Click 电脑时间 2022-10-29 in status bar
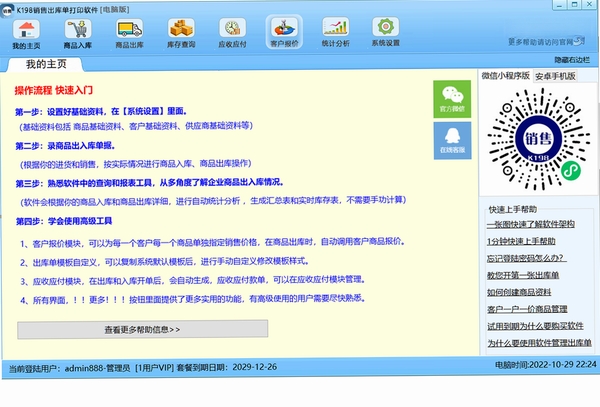600x407 pixels. 546,365
